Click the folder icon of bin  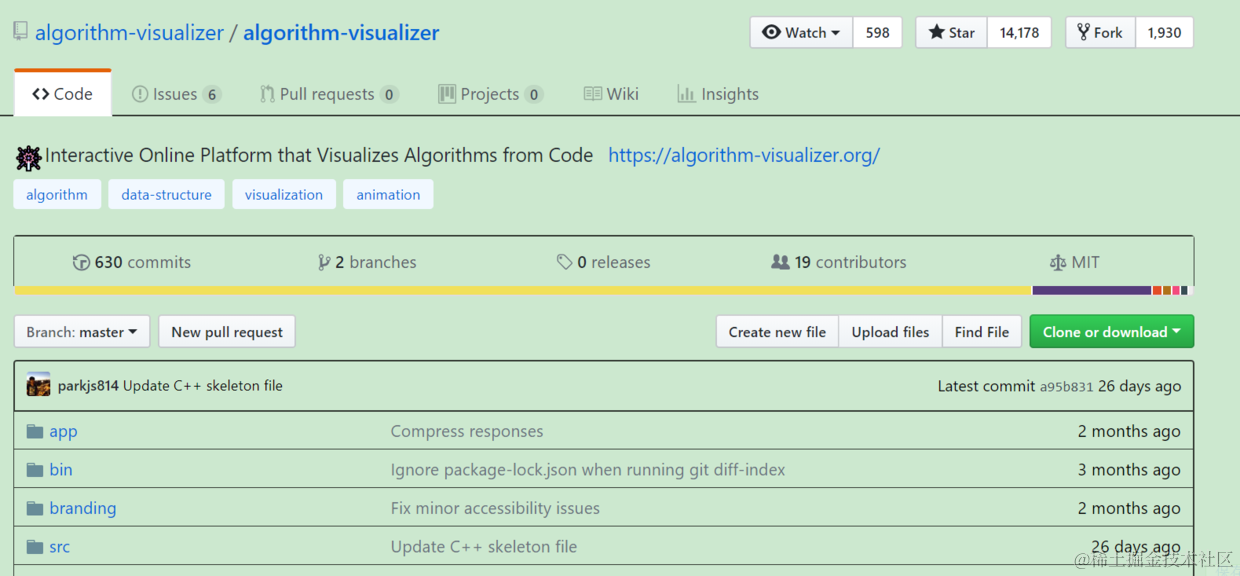[35, 470]
